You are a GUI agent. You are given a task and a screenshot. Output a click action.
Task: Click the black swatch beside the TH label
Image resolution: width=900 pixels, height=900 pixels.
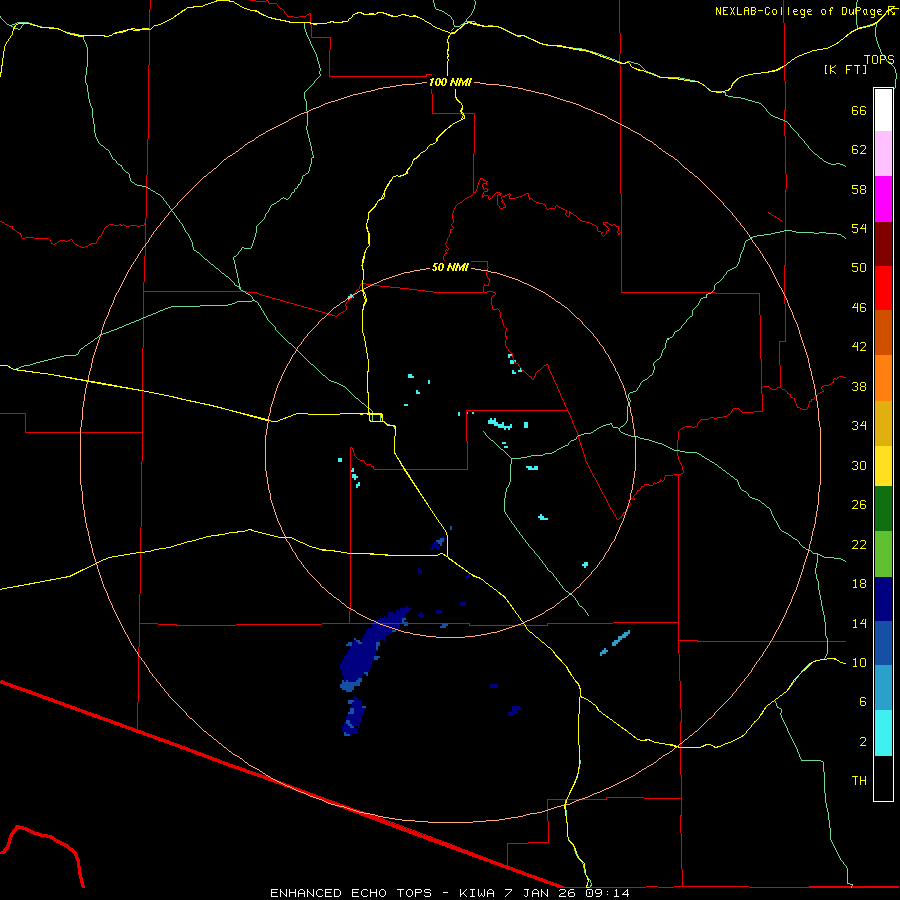pos(883,778)
